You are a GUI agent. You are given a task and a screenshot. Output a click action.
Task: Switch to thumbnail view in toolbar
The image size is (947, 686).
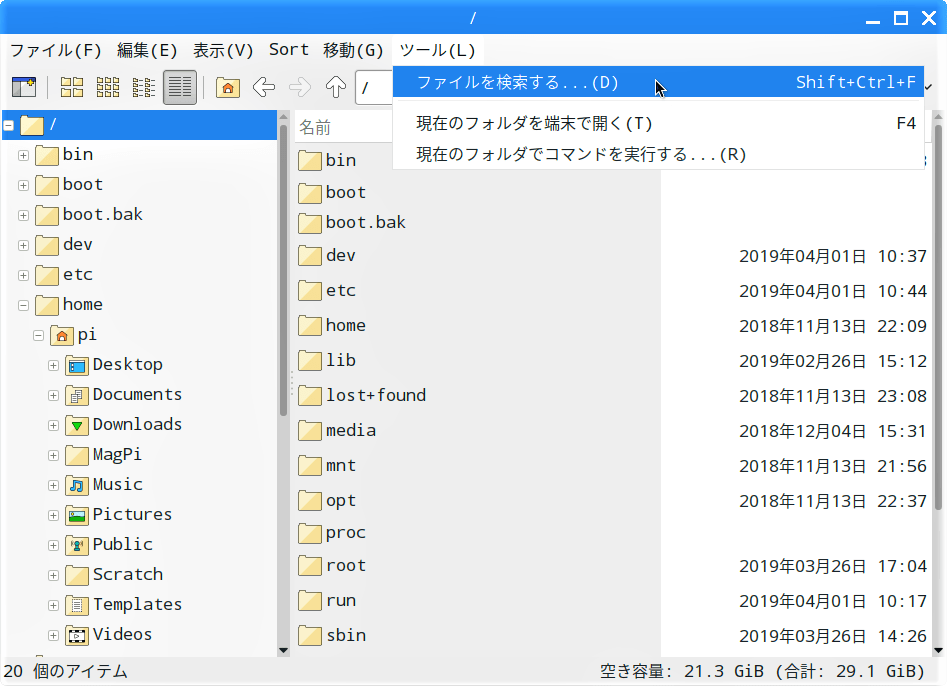tap(108, 88)
